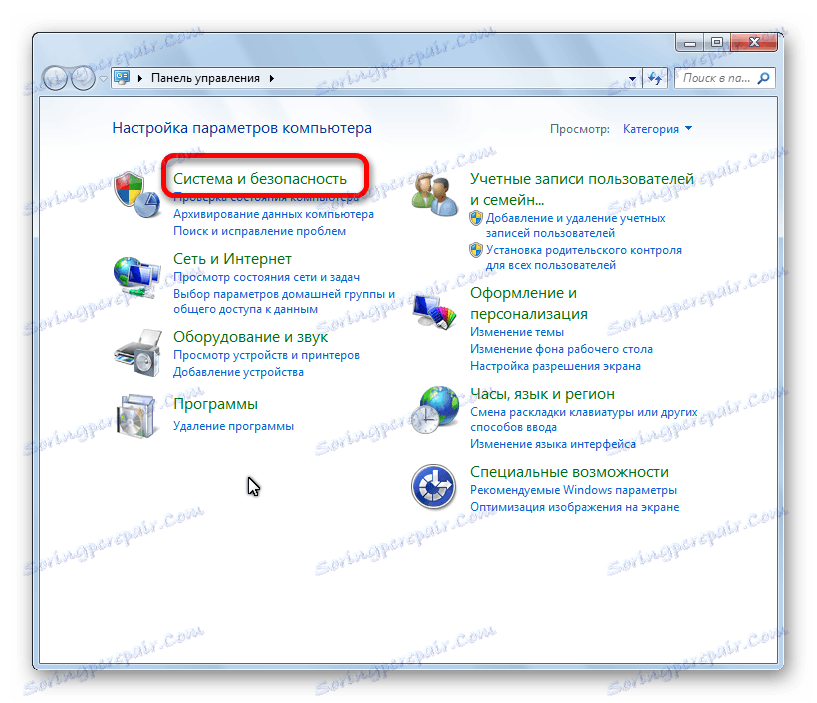Screen dimensions: 817x703
Task: Click shield icon beside Установка родительского контроля
Action: pos(476,250)
